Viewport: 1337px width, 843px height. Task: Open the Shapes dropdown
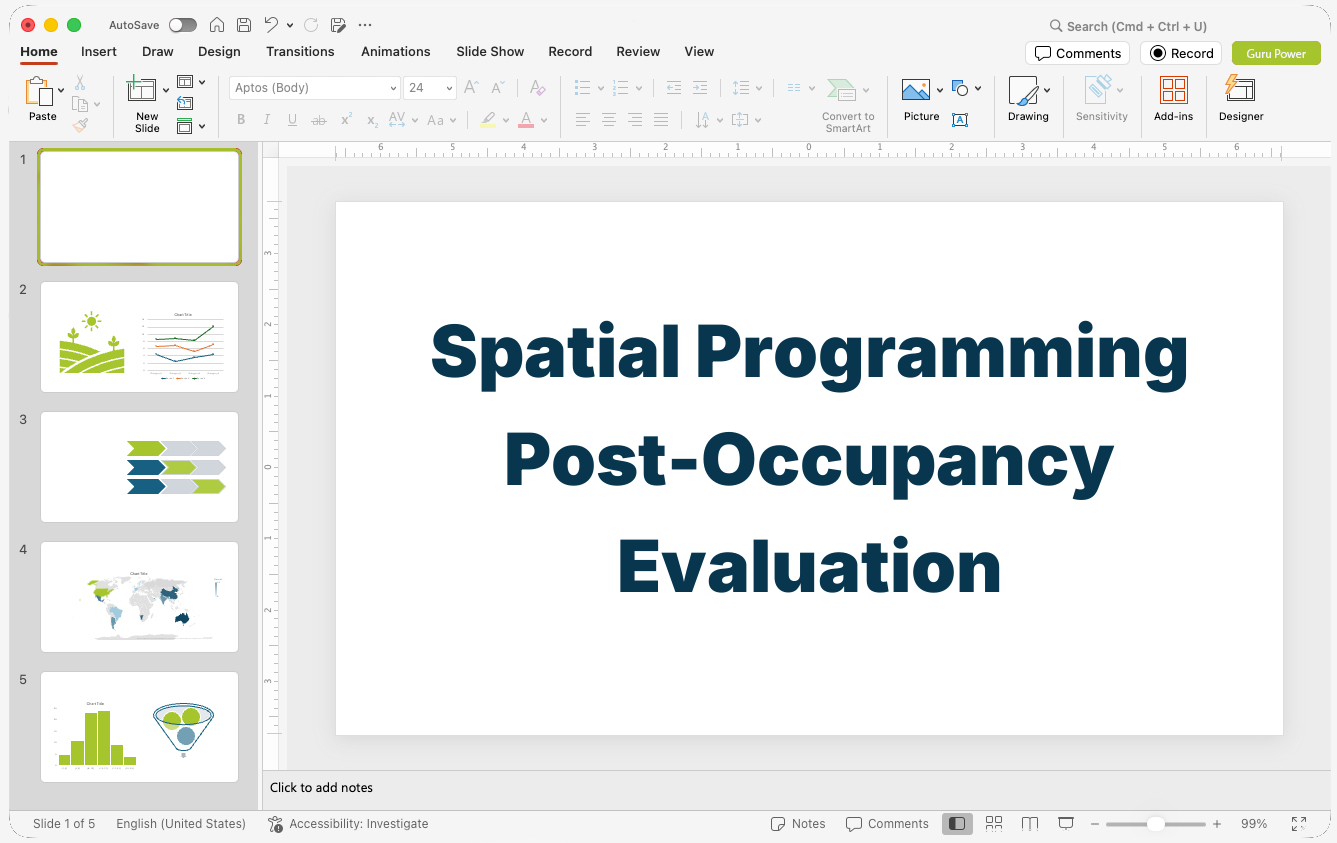coord(966,88)
